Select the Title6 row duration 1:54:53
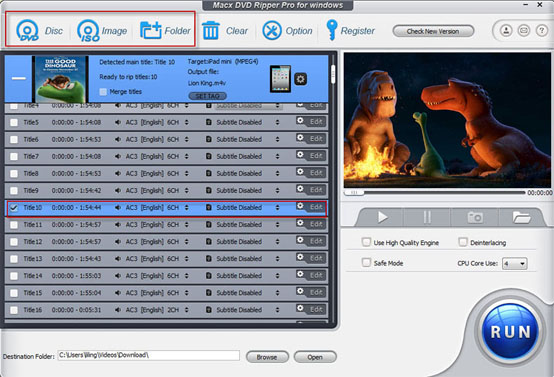Screen dimensions: 554x377 pyautogui.click(x=76, y=139)
